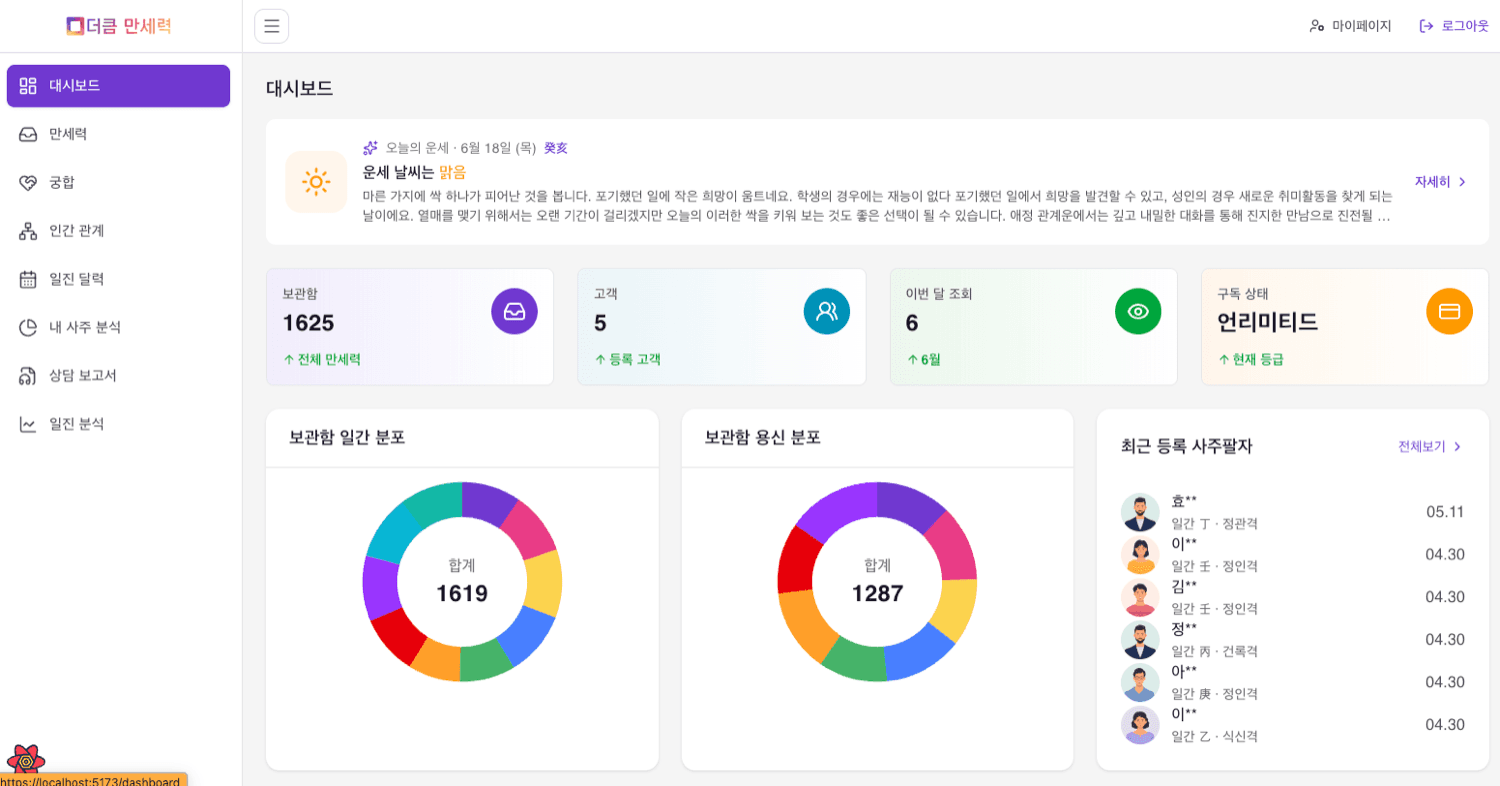This screenshot has height=786, width=1500.
Task: Click the 상담 보고서 headset icon
Action: click(28, 376)
